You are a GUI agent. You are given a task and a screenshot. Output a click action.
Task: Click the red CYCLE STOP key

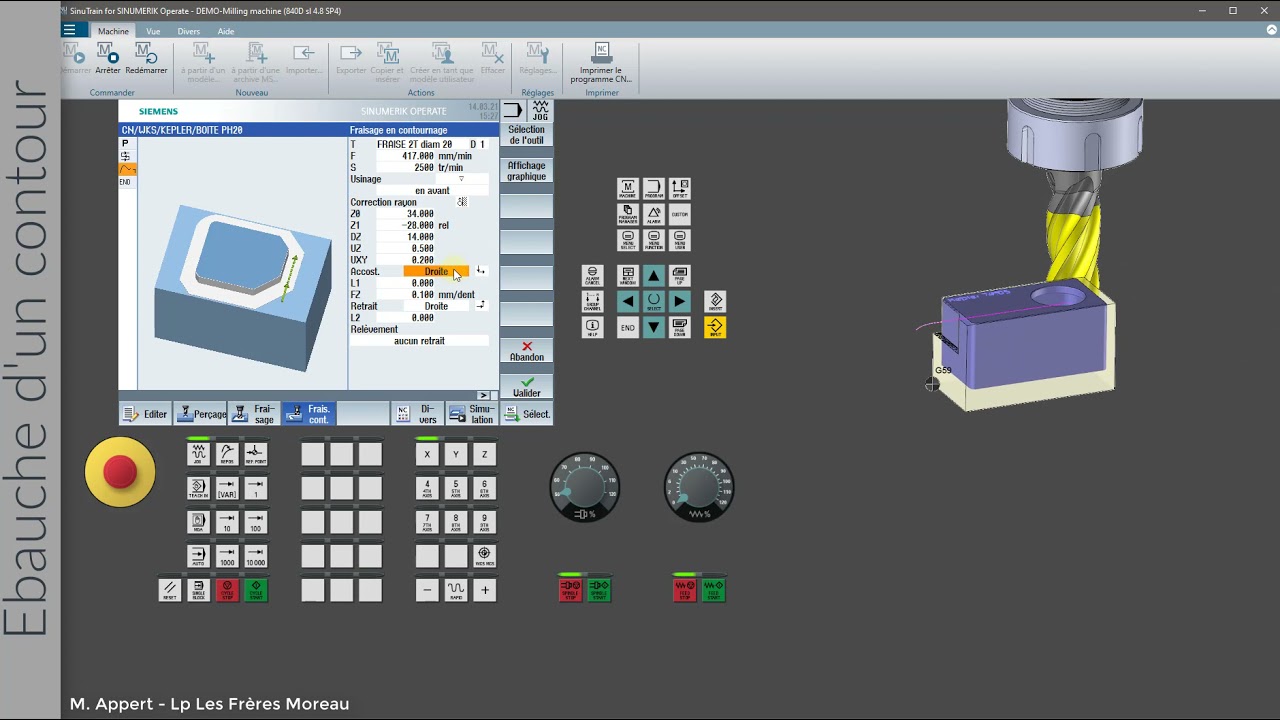[227, 590]
